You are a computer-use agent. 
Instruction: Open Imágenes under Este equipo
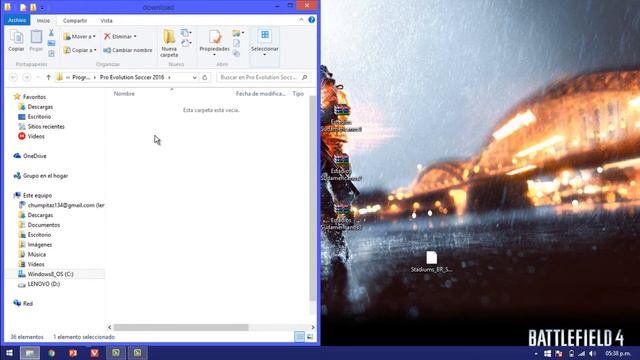pyautogui.click(x=40, y=244)
